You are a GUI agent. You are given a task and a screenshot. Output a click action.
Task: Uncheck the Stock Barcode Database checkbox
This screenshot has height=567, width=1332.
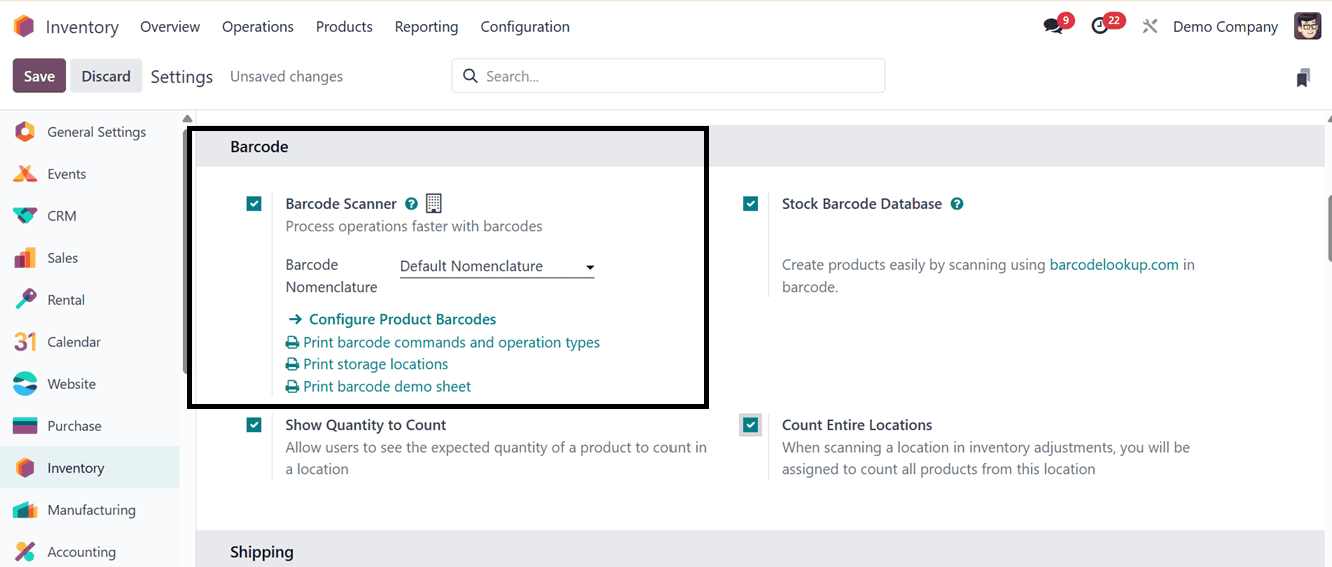tap(751, 204)
